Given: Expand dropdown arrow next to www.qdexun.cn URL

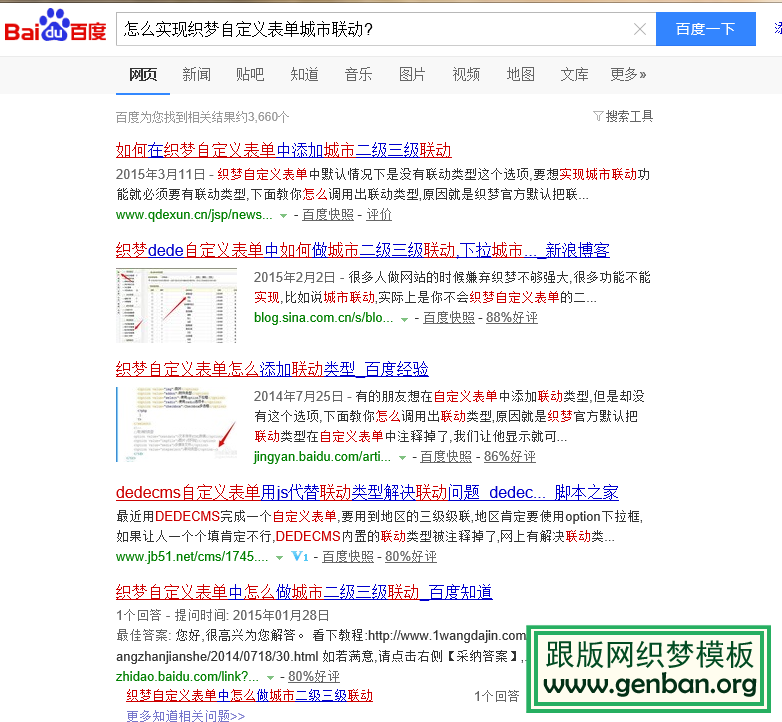Looking at the screenshot, I should (283, 216).
